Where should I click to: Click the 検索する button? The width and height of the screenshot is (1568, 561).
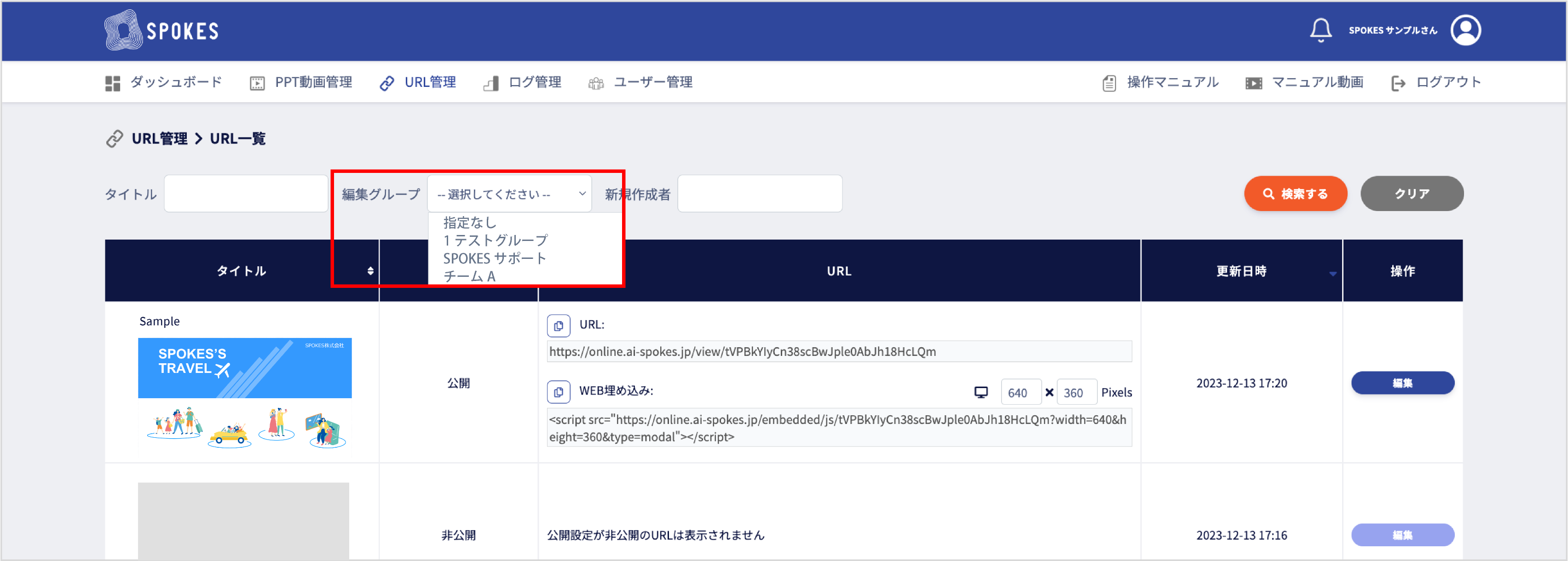click(1295, 194)
